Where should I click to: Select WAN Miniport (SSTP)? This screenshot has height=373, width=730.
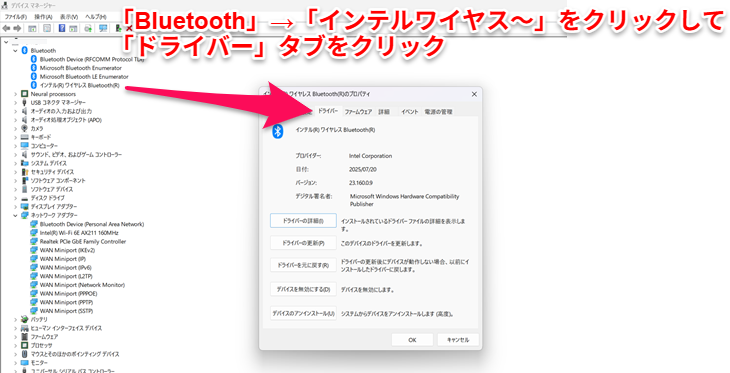(66, 311)
